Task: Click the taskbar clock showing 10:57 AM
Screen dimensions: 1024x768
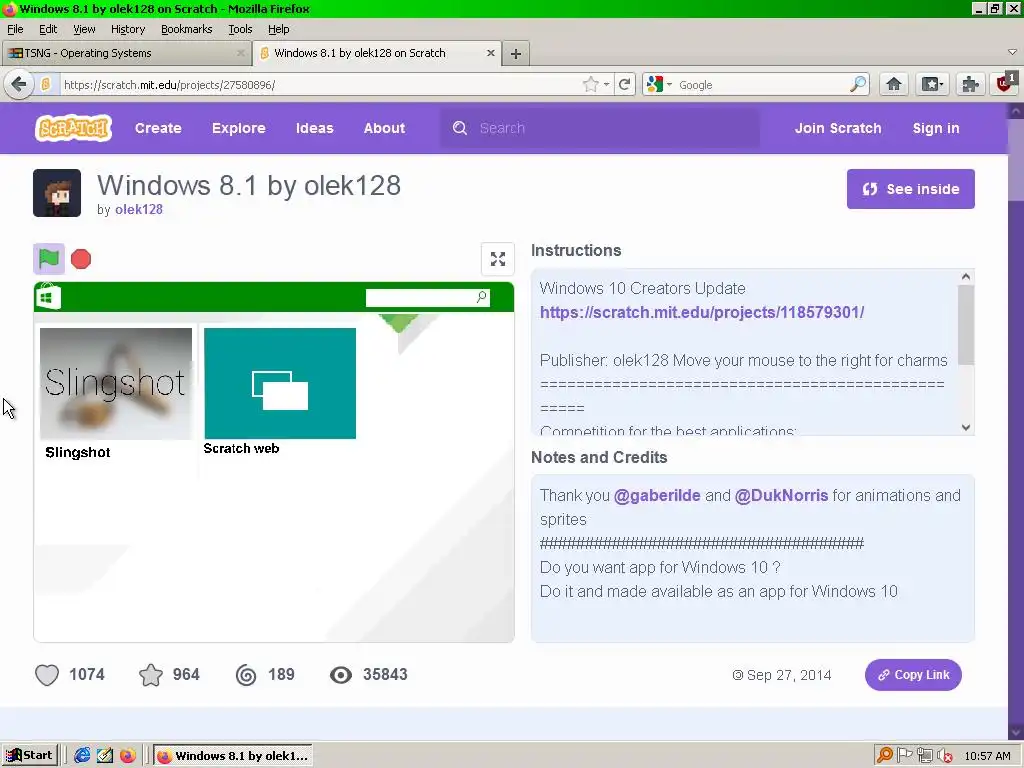Action: click(x=987, y=756)
